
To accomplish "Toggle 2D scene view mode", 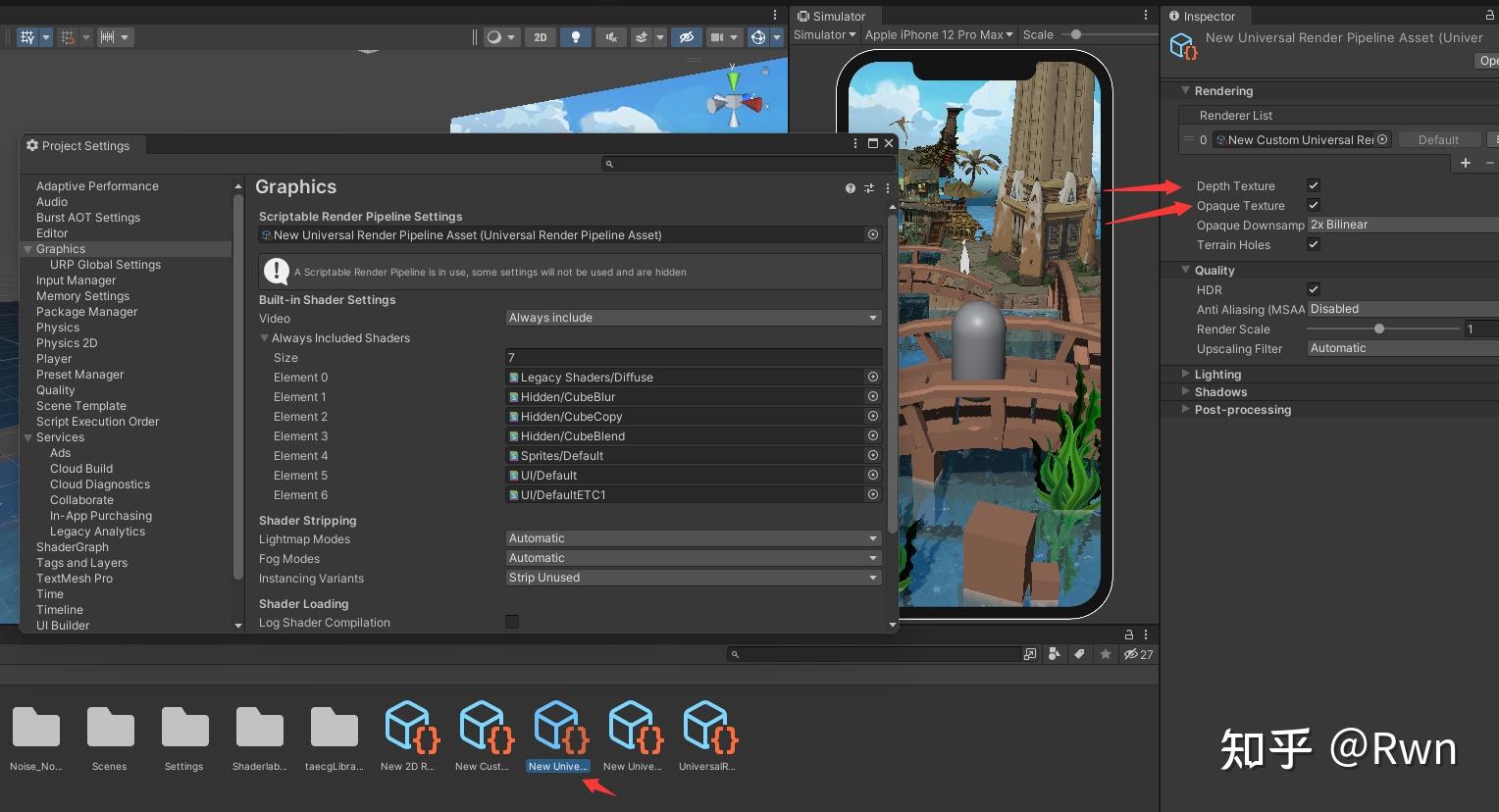I will point(540,37).
